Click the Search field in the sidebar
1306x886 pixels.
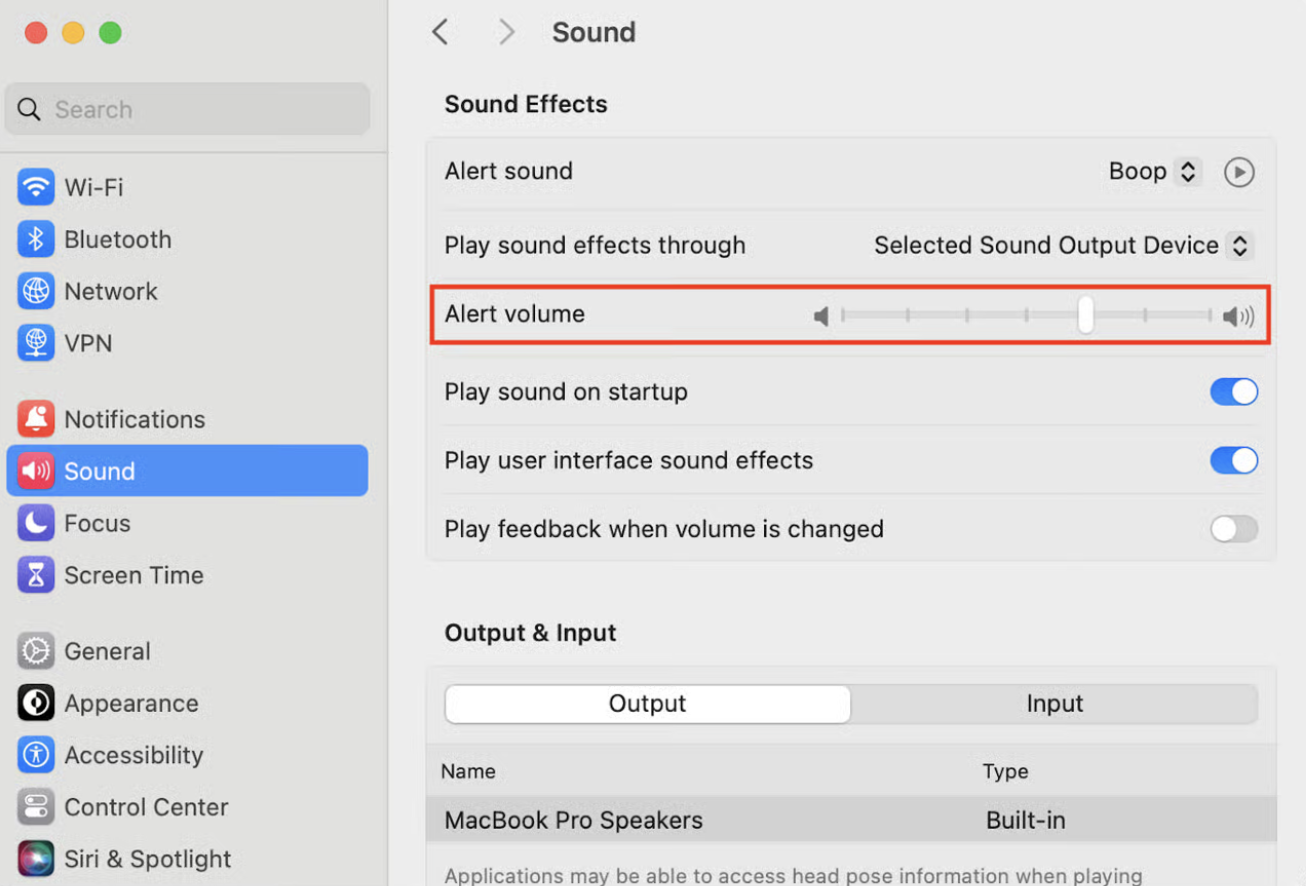187,109
